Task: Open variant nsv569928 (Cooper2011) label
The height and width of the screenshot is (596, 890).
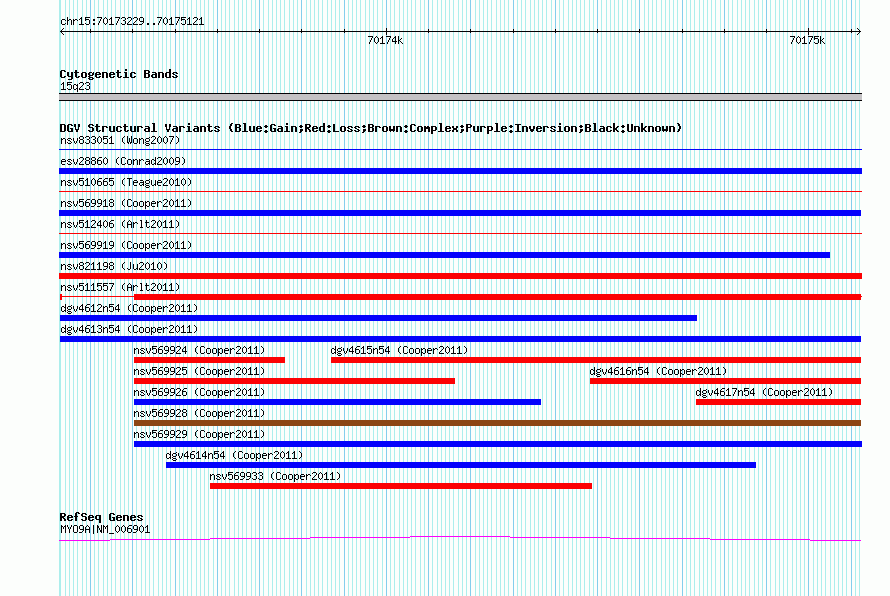Action: tap(199, 413)
